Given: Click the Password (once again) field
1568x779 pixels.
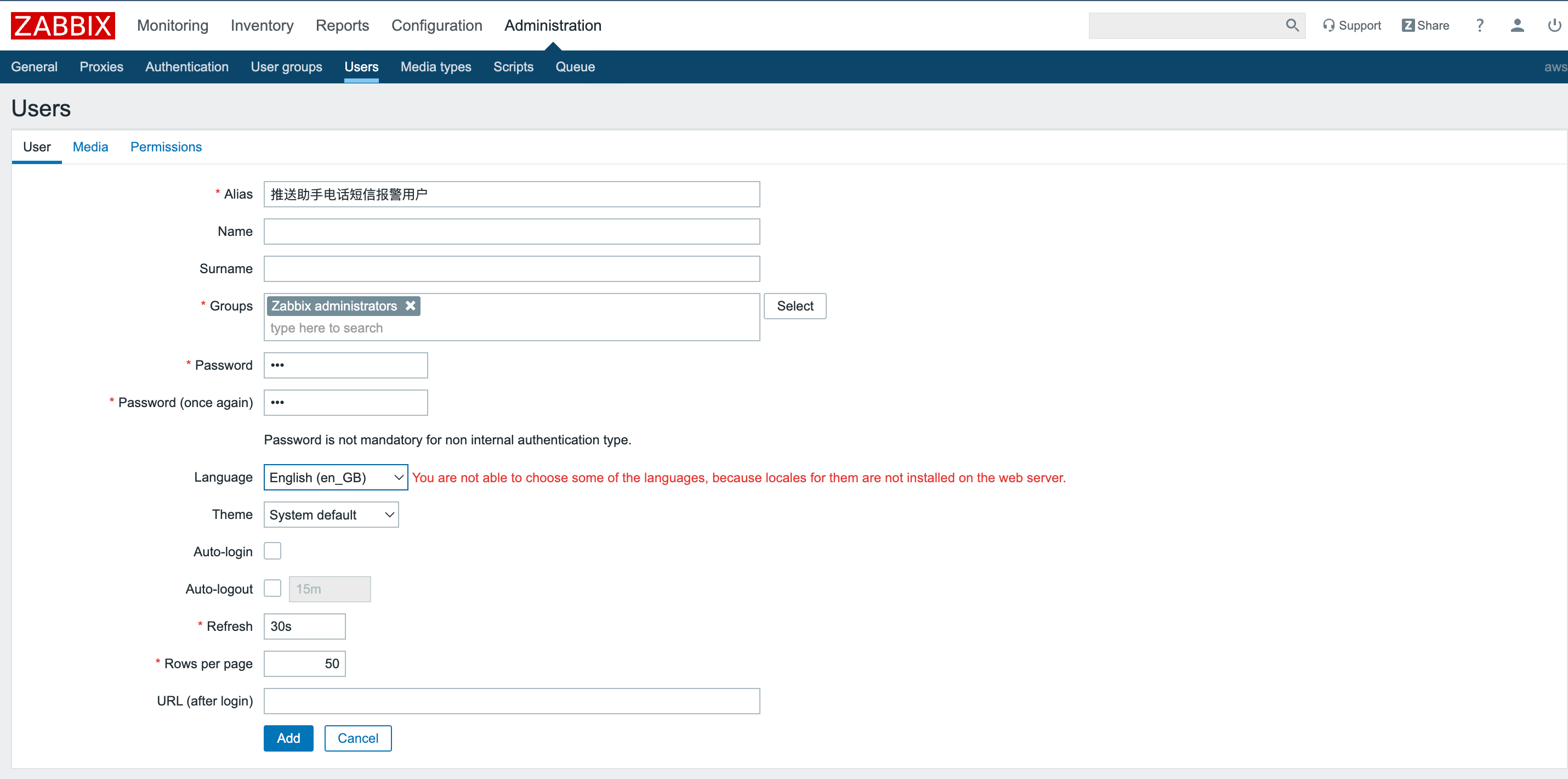Looking at the screenshot, I should coord(346,402).
